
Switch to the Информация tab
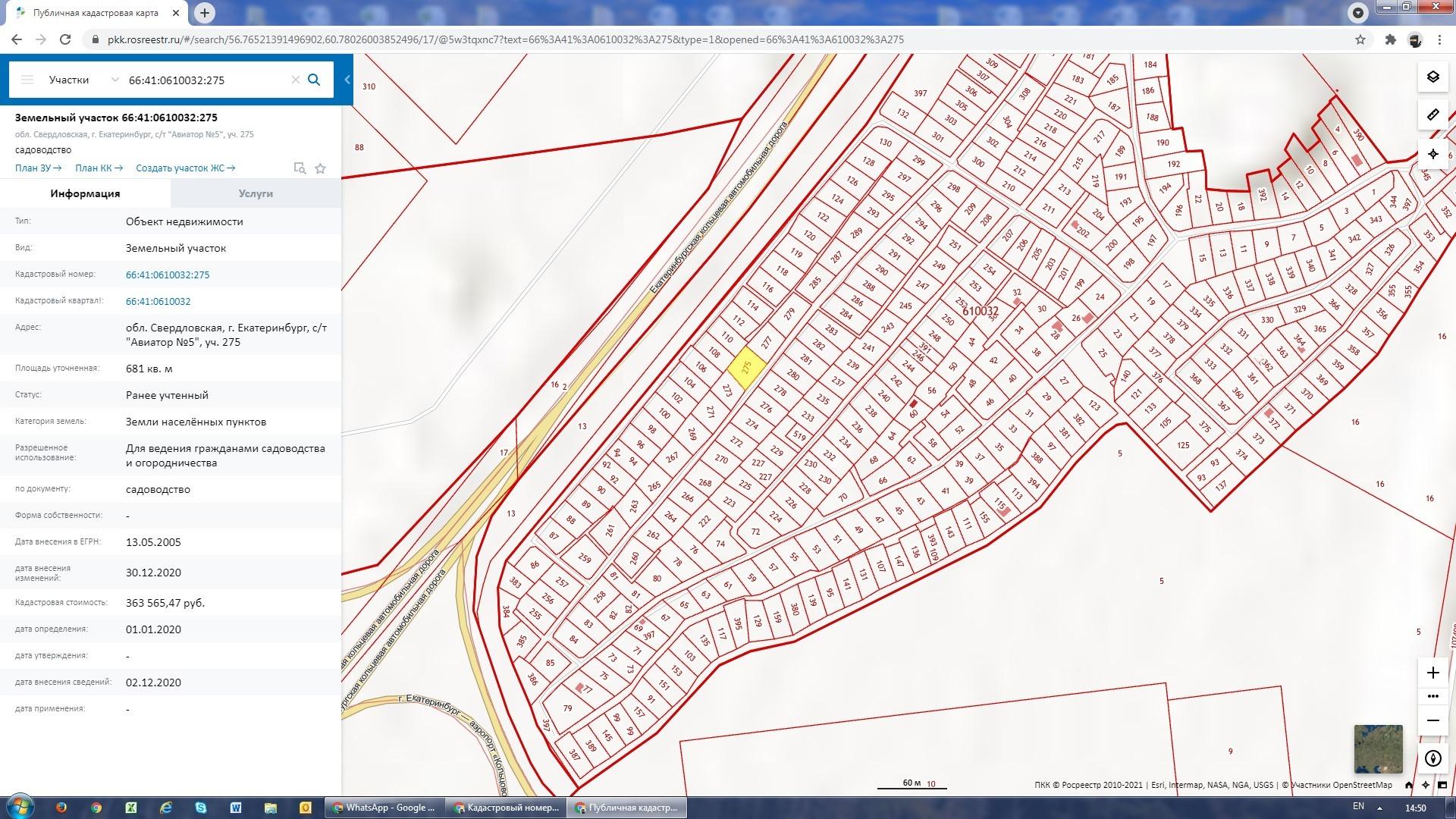pos(85,193)
